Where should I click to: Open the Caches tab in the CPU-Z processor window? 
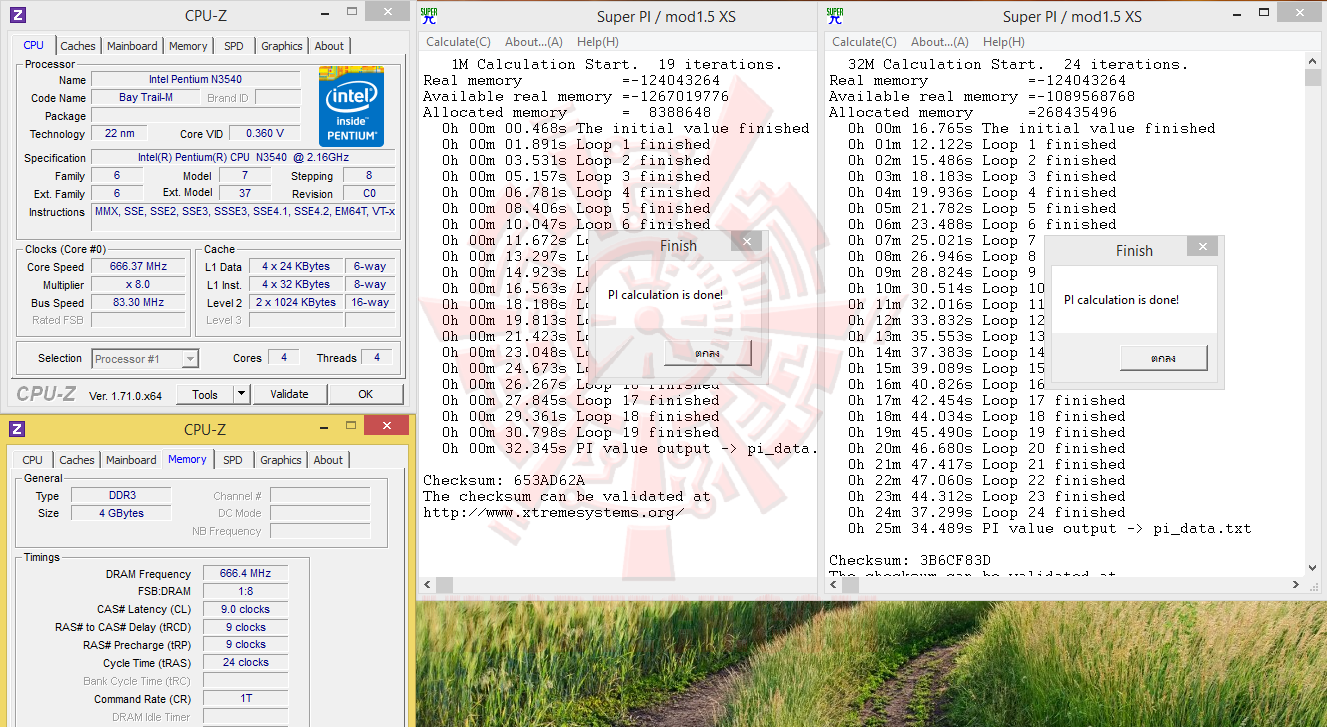pos(78,46)
